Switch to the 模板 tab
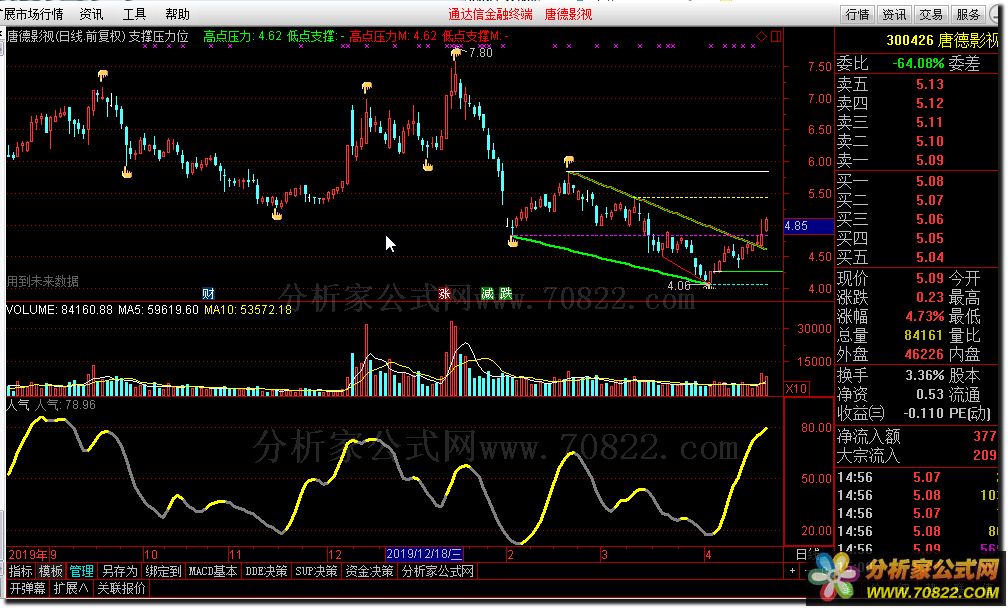This screenshot has width=1008, height=608. (x=51, y=571)
